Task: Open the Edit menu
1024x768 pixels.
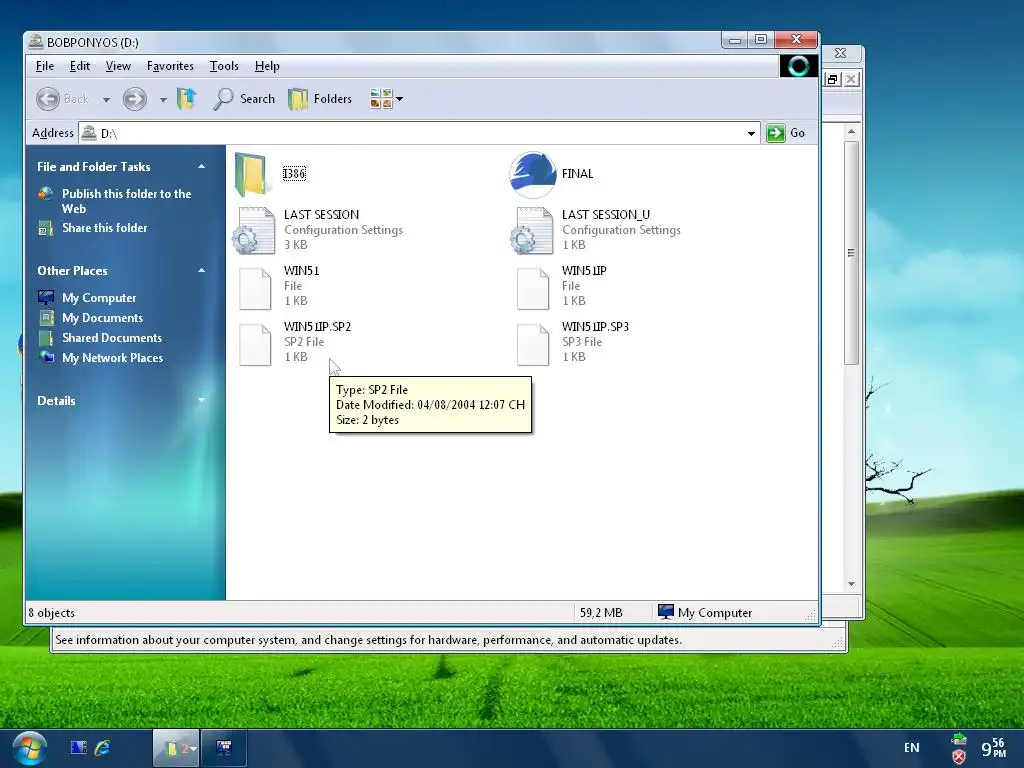Action: pos(80,66)
